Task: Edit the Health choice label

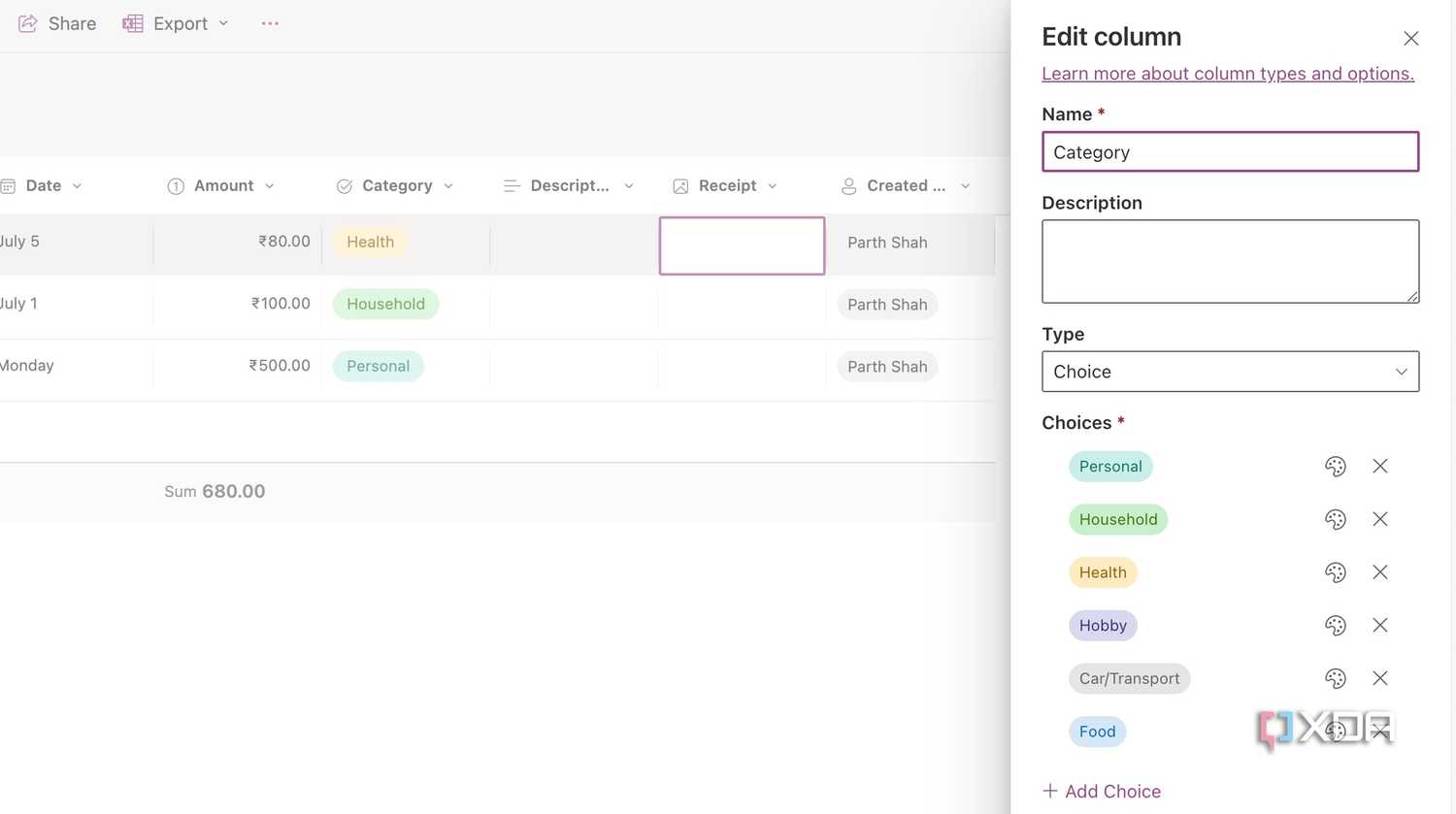Action: coord(1103,572)
